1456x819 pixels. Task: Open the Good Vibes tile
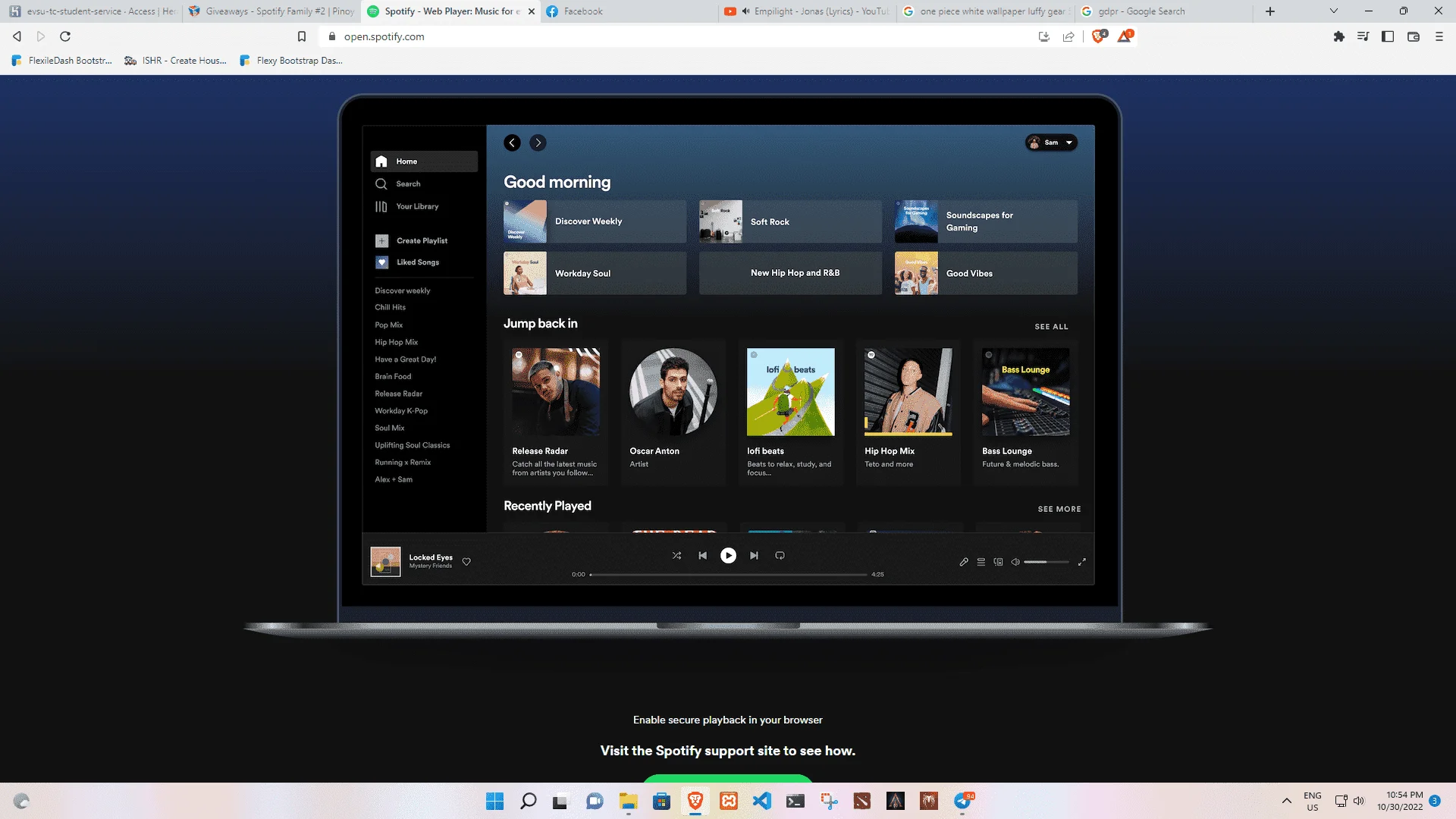click(x=986, y=273)
